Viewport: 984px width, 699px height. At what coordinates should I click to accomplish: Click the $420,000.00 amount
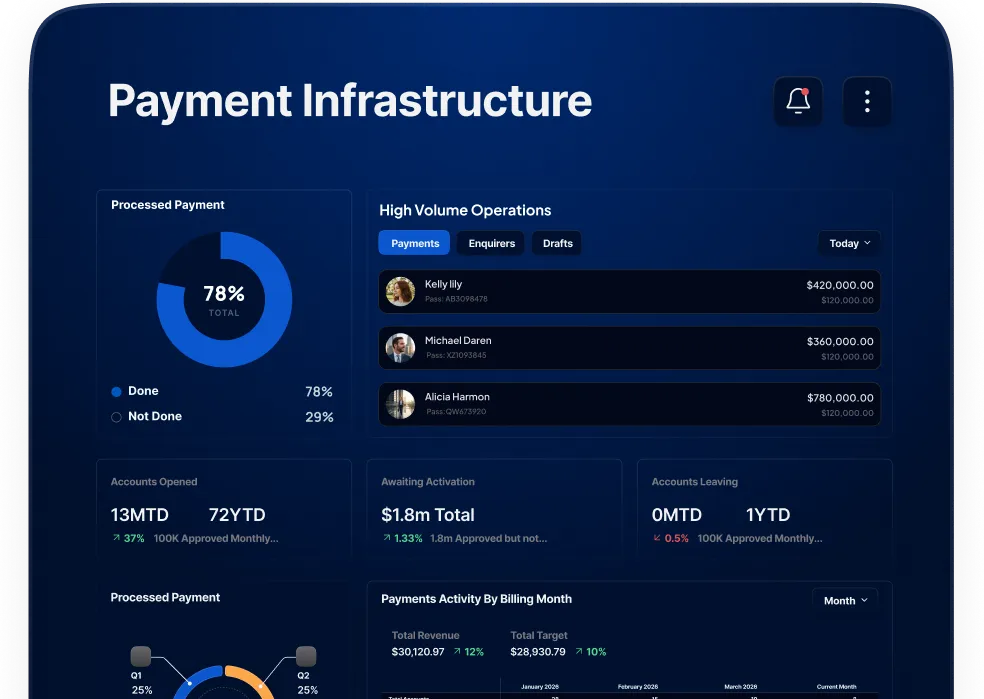(x=840, y=285)
